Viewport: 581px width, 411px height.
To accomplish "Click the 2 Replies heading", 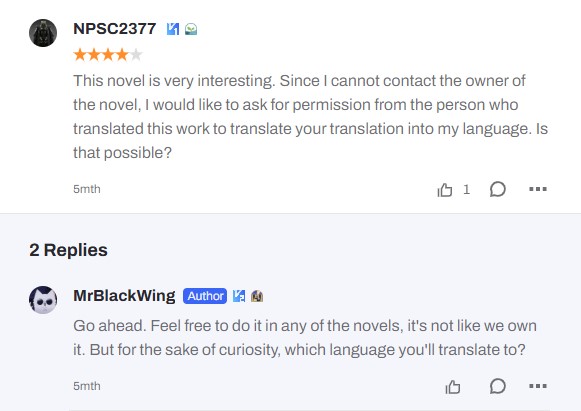I will (x=69, y=250).
